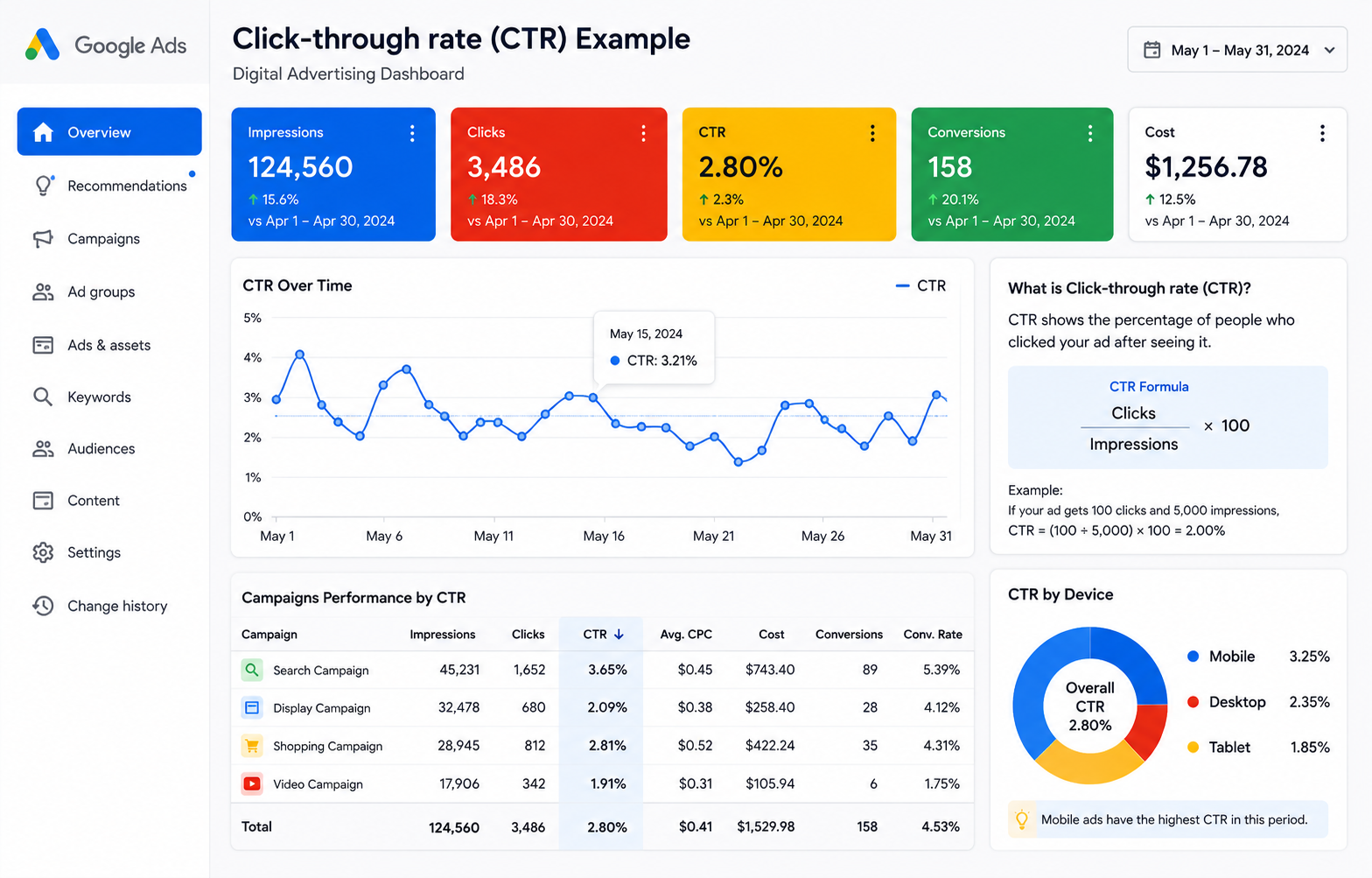Screen dimensions: 1372x878
Task: Click the Overview home icon
Action: 43,132
